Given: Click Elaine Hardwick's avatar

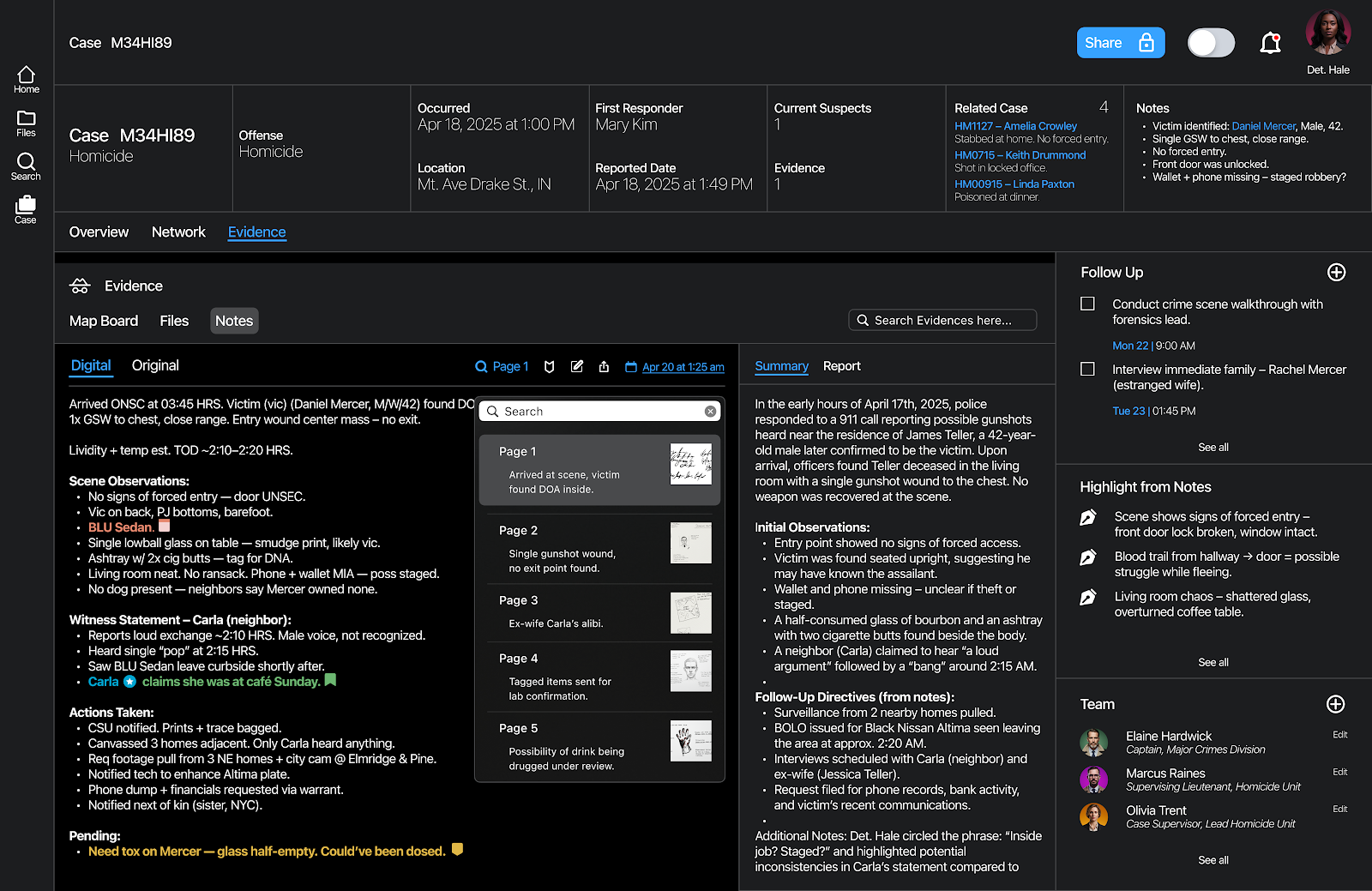Looking at the screenshot, I should 1093,743.
